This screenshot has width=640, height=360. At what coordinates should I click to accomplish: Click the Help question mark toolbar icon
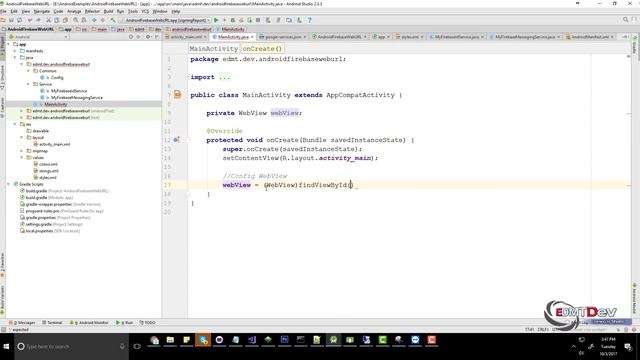click(309, 20)
